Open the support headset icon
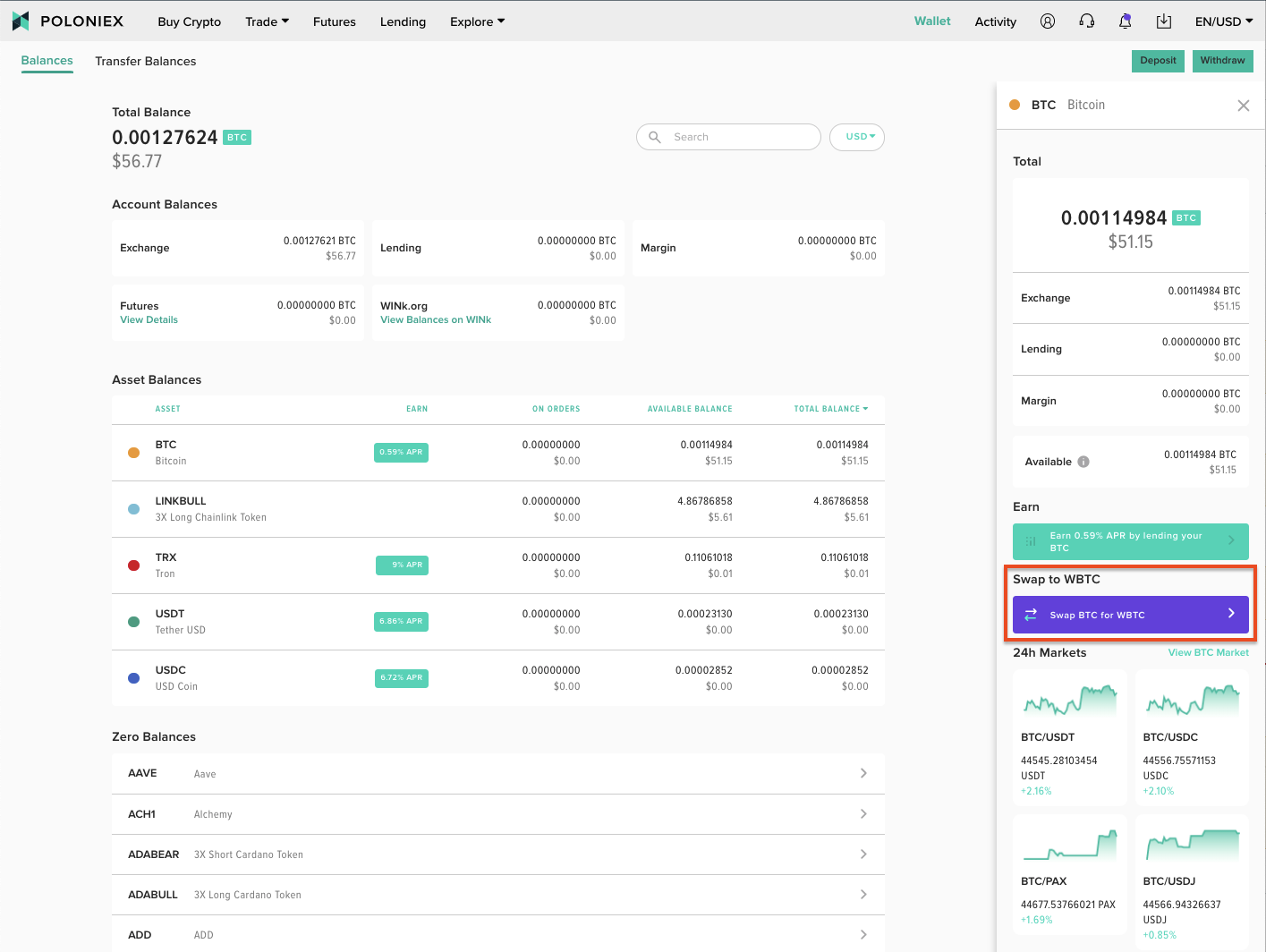 tap(1086, 21)
